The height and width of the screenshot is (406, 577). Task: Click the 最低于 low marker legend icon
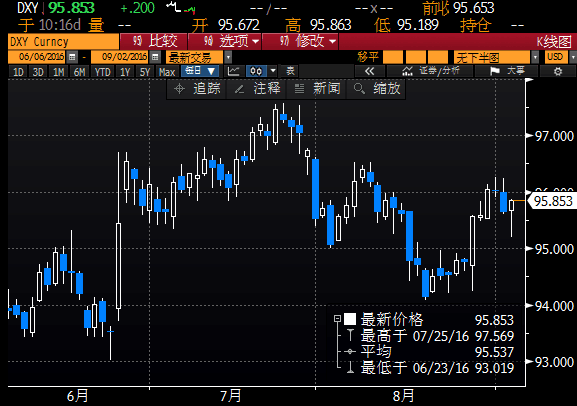pyautogui.click(x=350, y=367)
